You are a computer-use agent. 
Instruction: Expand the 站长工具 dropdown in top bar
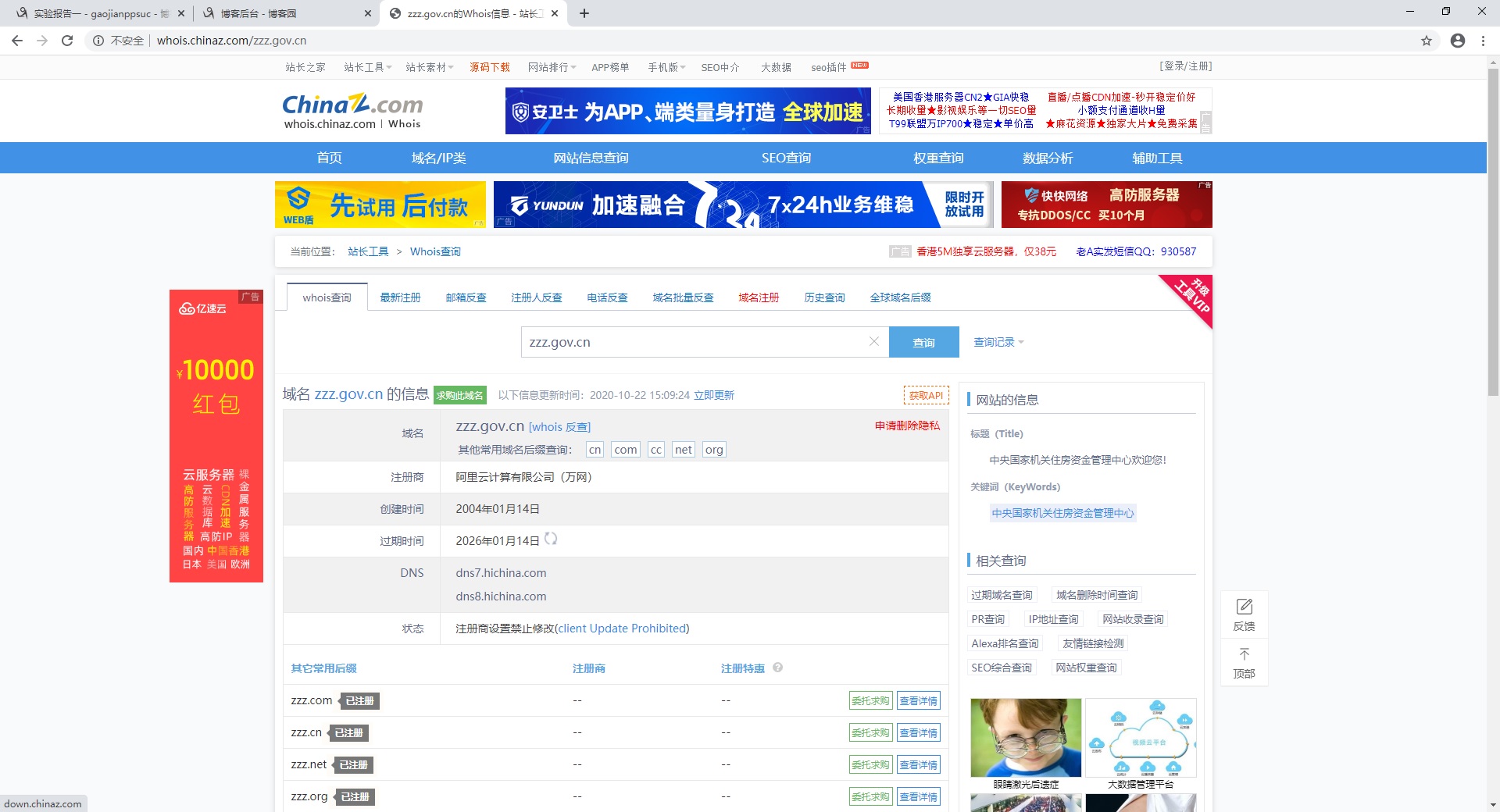tap(368, 67)
